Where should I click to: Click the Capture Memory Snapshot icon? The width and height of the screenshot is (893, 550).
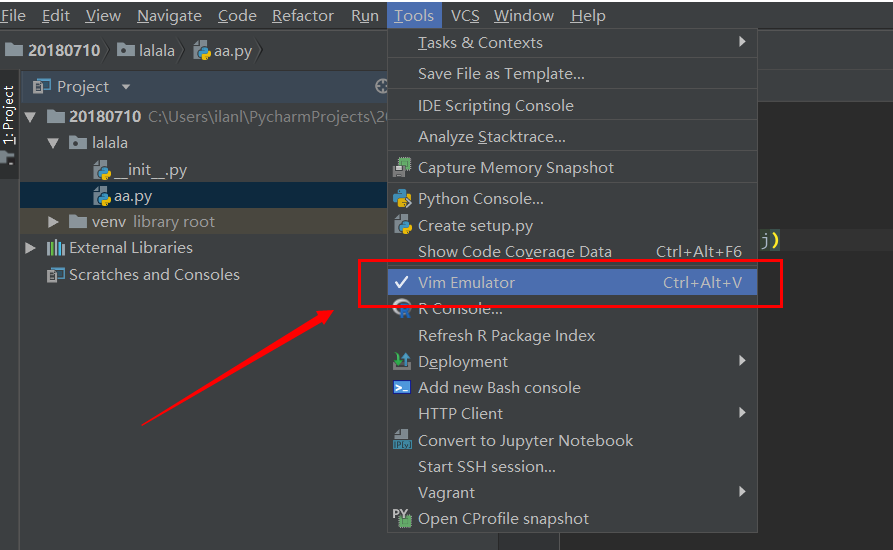(x=402, y=167)
